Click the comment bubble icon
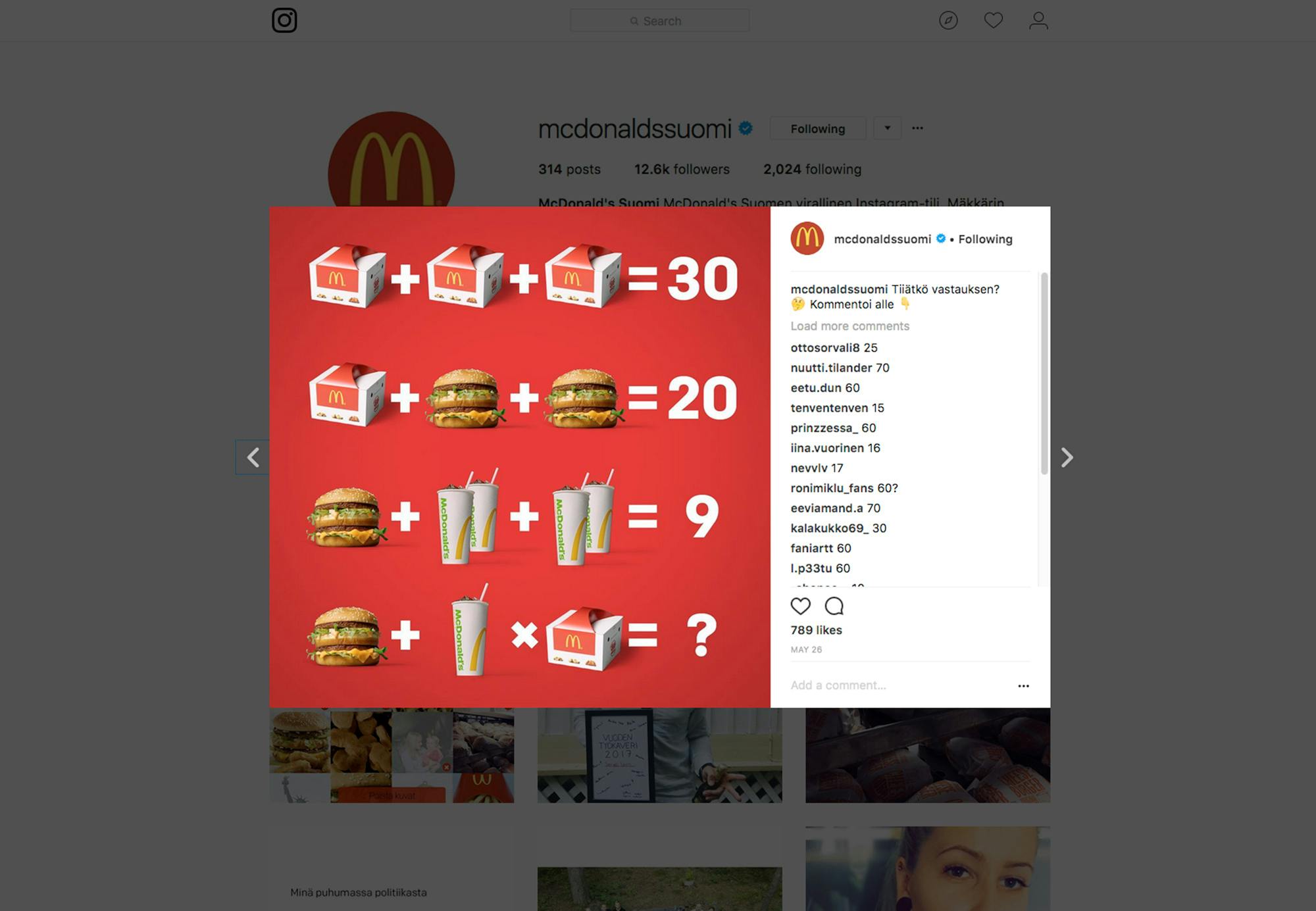 click(834, 606)
